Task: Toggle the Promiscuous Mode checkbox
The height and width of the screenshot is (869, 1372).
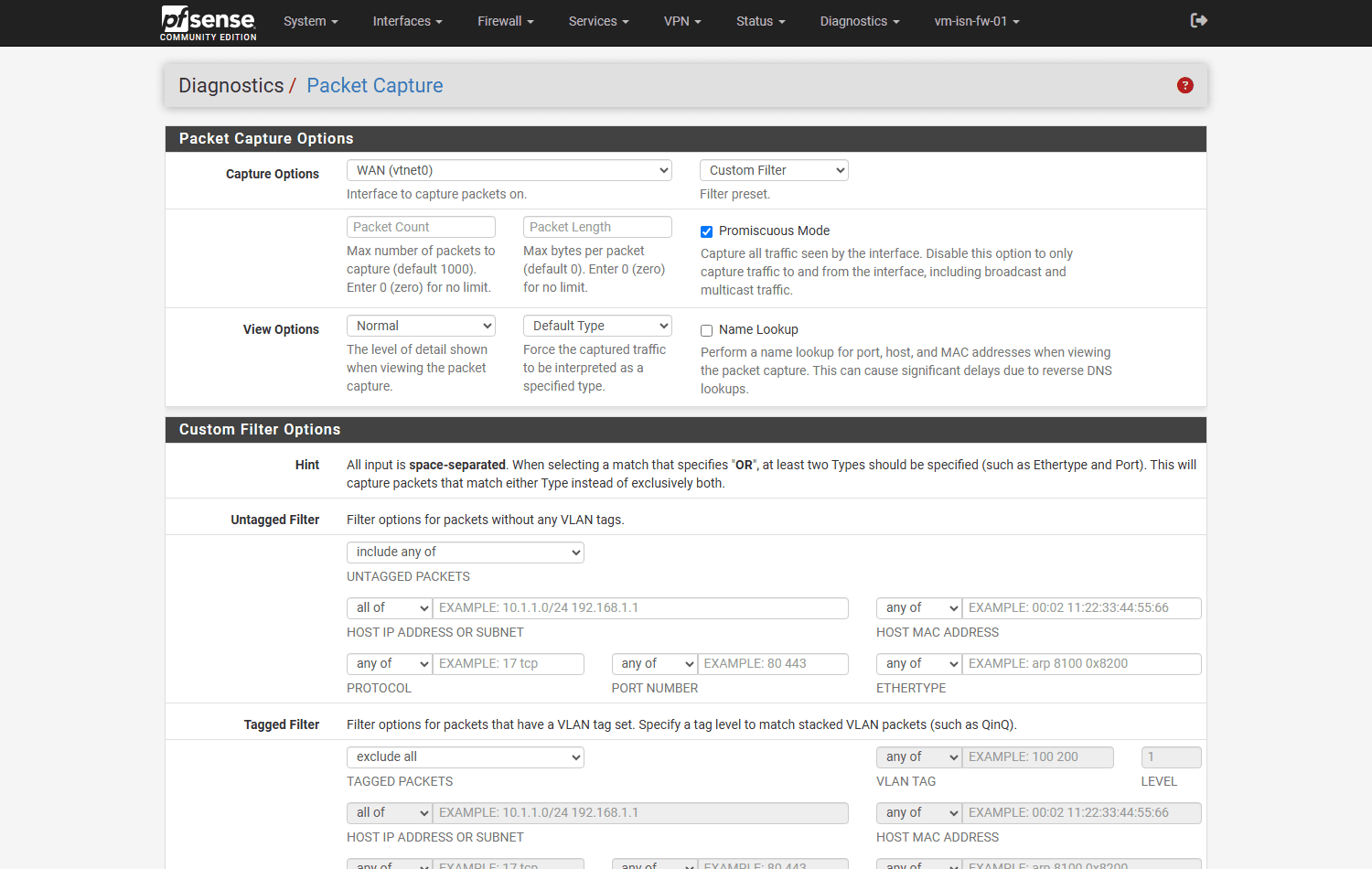Action: tap(706, 231)
